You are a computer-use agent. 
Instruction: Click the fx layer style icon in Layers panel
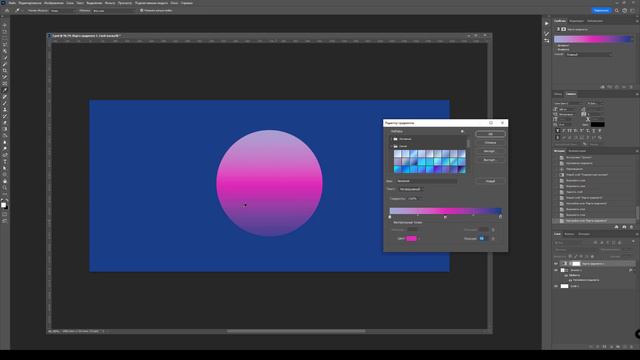click(x=598, y=347)
